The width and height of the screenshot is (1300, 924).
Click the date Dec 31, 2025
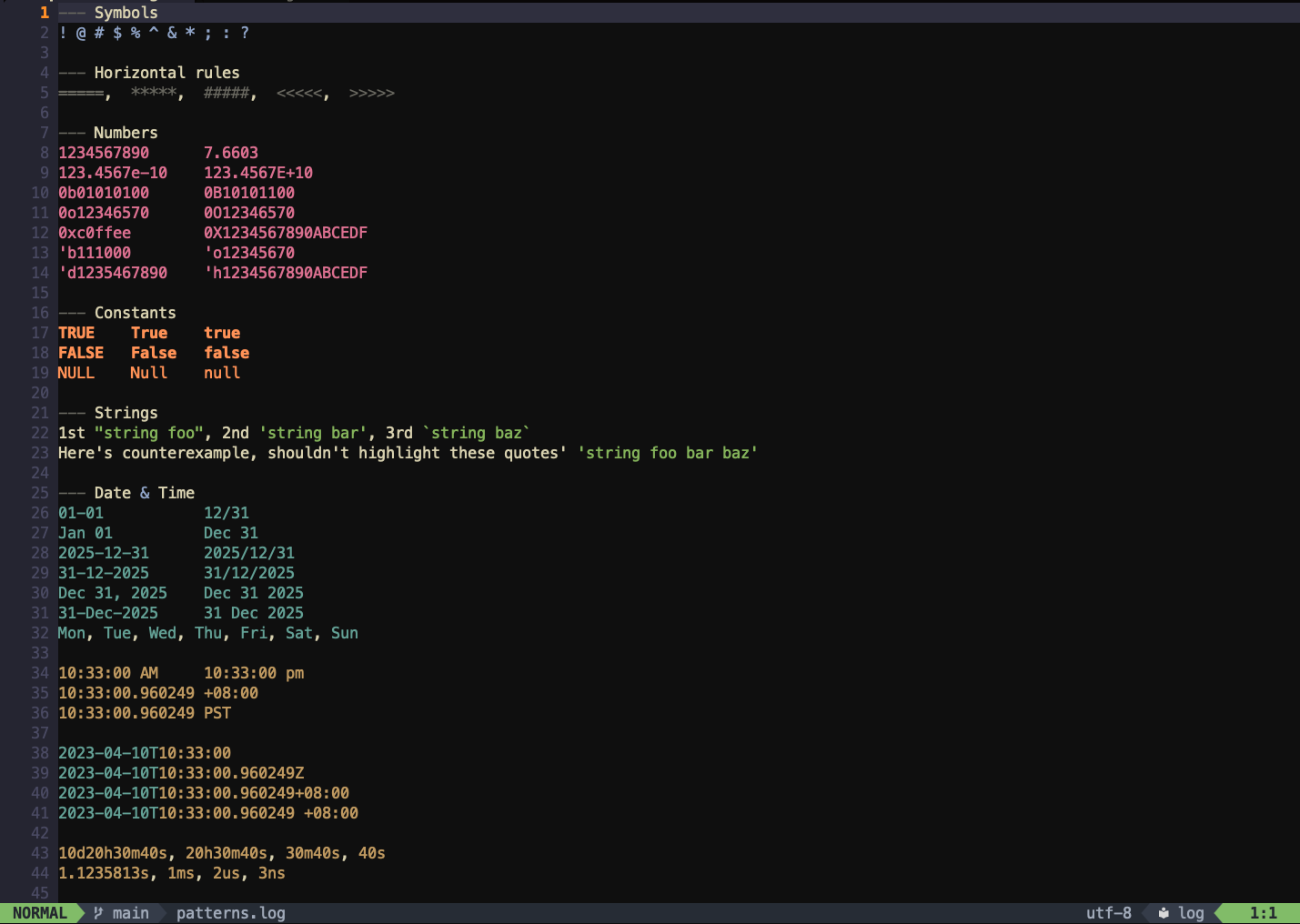pyautogui.click(x=113, y=593)
